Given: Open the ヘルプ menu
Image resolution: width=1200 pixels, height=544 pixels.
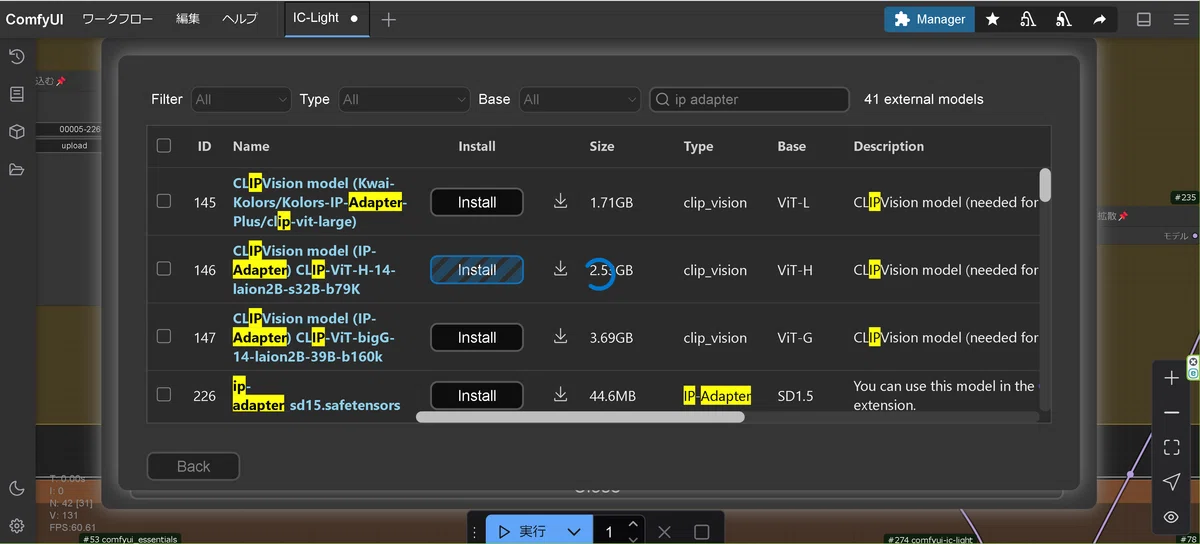Looking at the screenshot, I should pos(239,19).
